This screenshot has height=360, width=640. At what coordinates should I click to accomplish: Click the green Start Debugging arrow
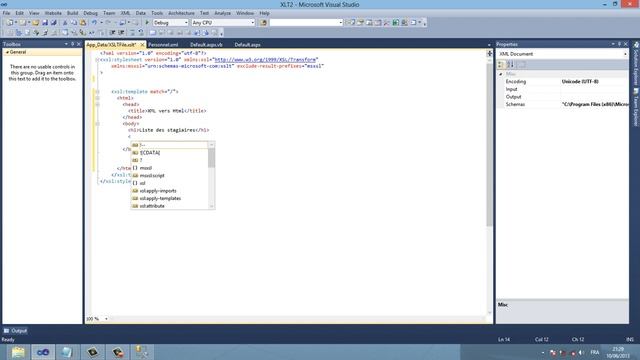[147, 22]
